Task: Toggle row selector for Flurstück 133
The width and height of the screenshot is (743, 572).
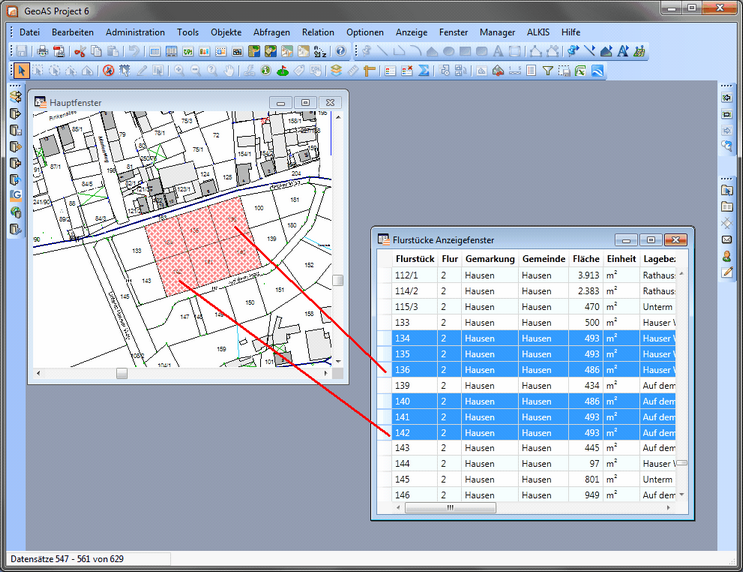Action: pyautogui.click(x=385, y=323)
